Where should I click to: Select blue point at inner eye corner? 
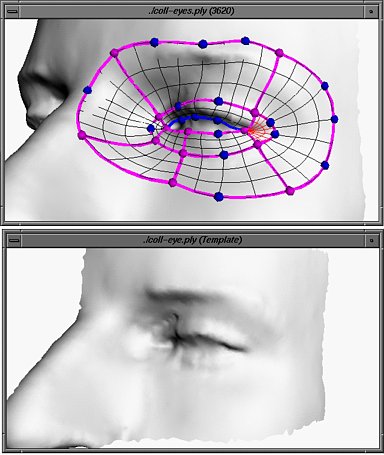click(151, 128)
